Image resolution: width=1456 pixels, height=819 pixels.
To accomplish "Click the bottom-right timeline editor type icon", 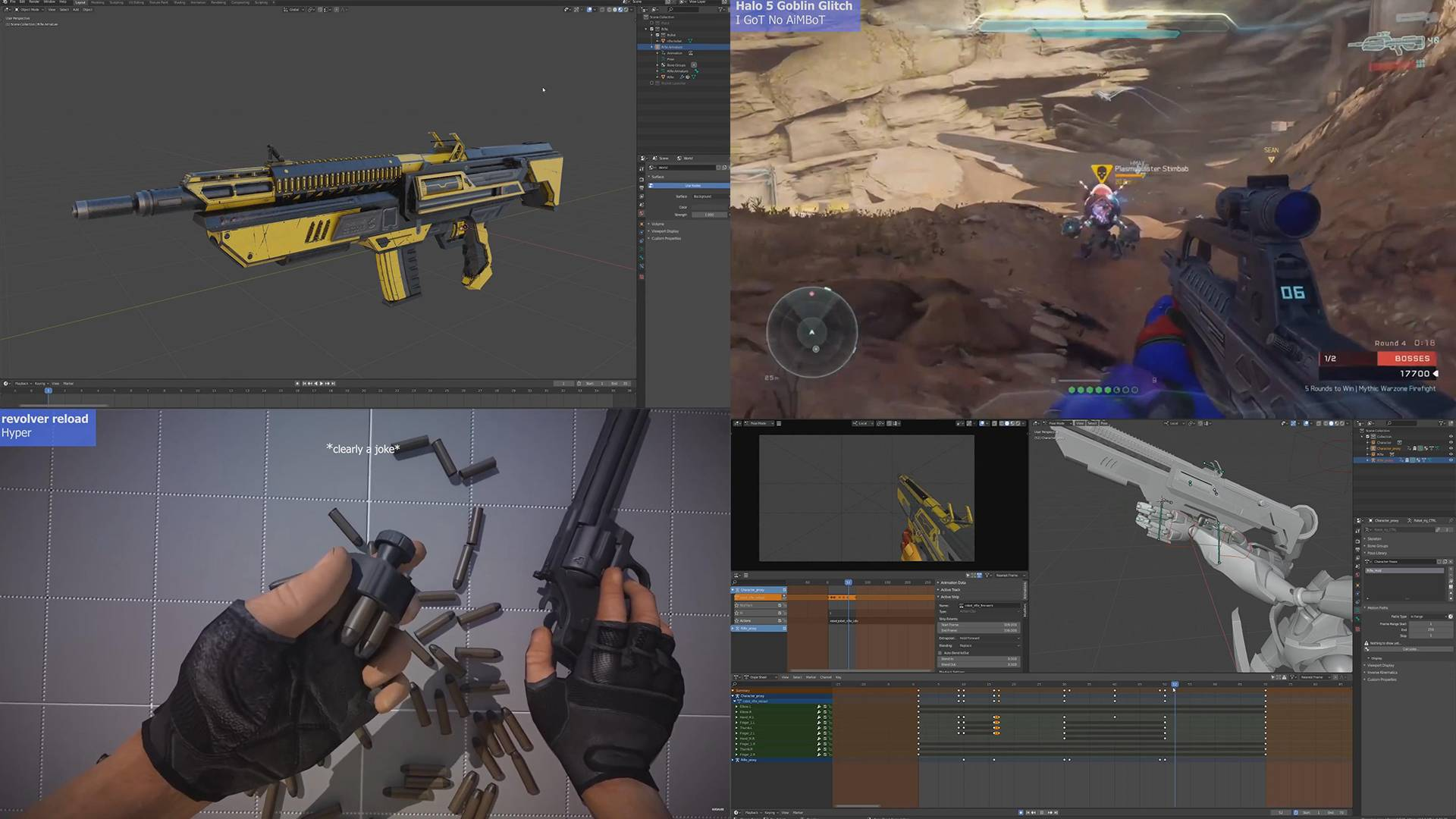I will pos(736,812).
